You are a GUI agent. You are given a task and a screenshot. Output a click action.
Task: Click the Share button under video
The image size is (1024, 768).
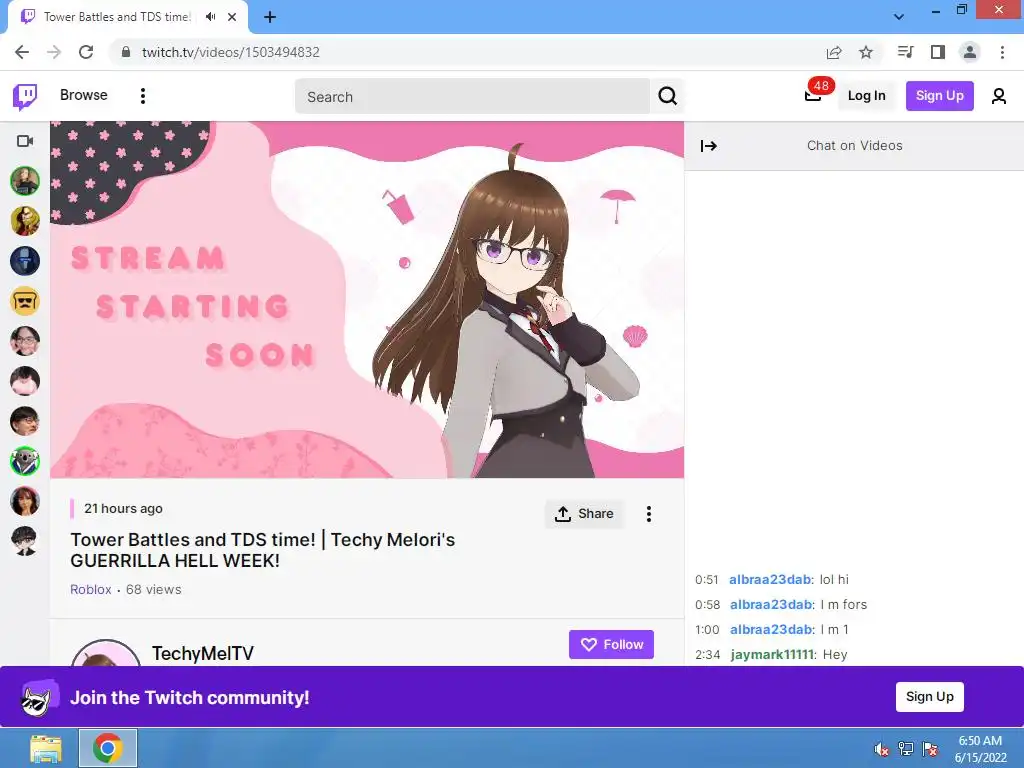point(584,514)
